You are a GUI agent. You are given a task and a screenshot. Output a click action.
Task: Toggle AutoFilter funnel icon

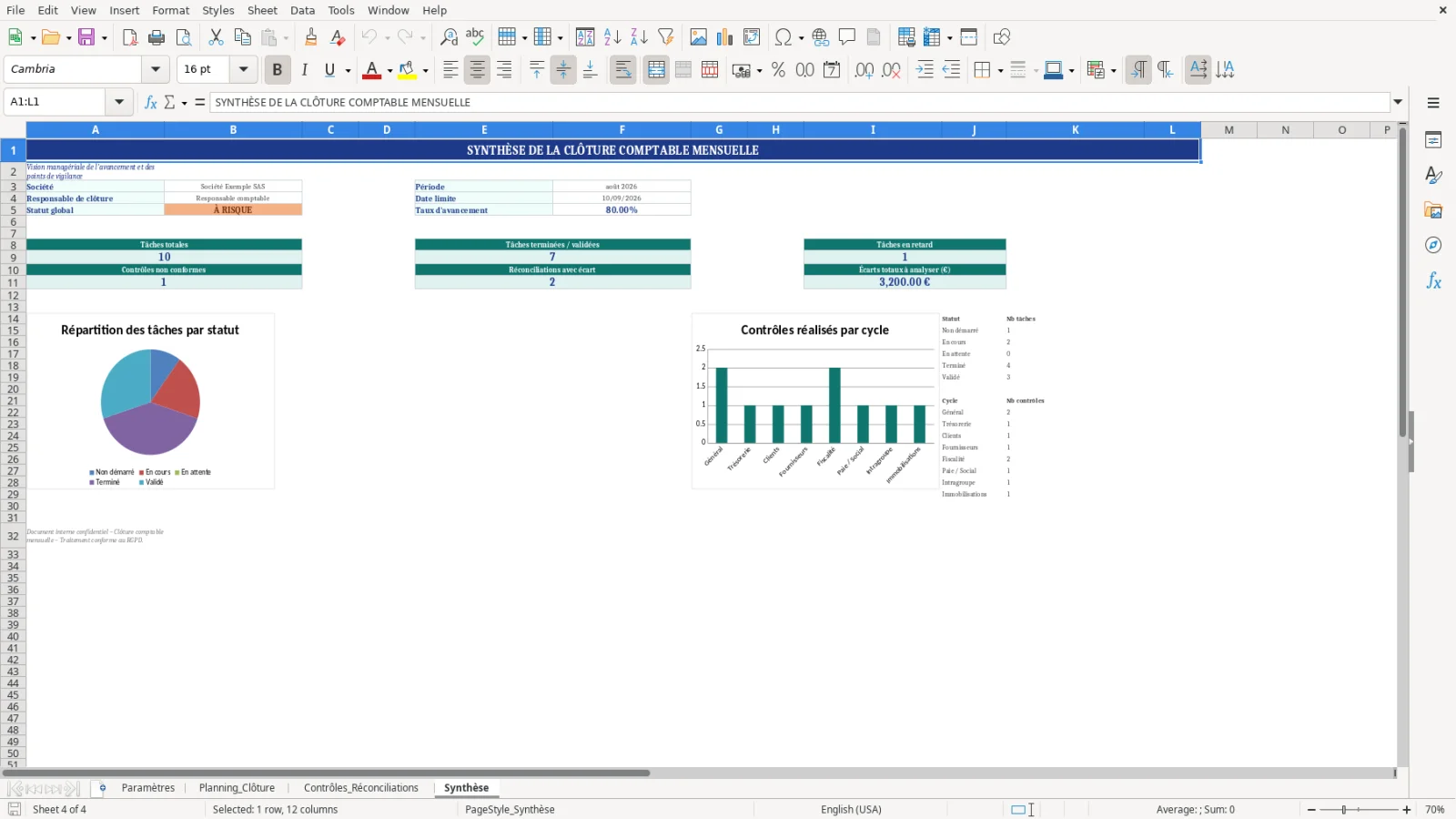[x=666, y=37]
